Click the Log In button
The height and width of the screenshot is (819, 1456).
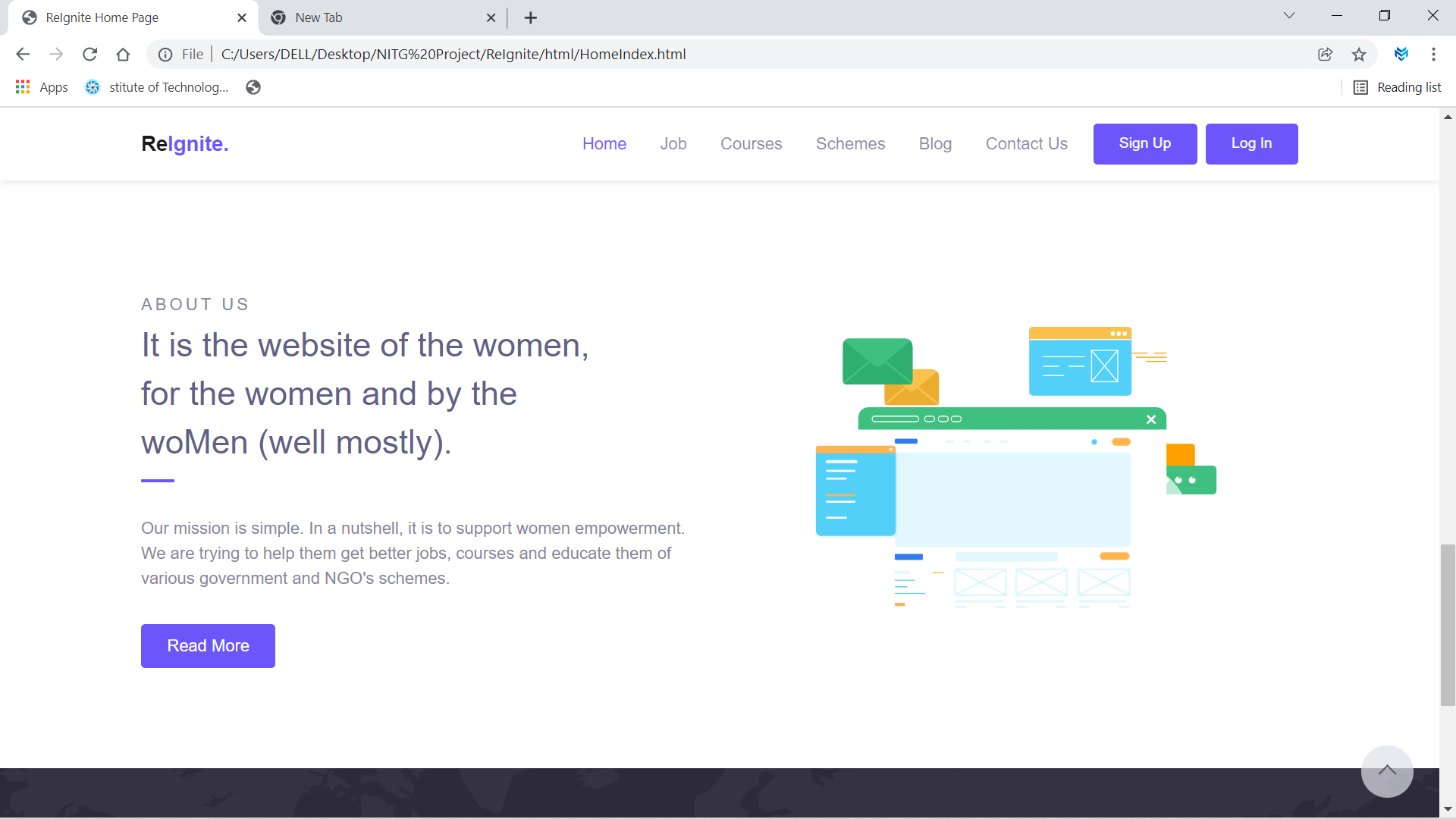point(1251,144)
